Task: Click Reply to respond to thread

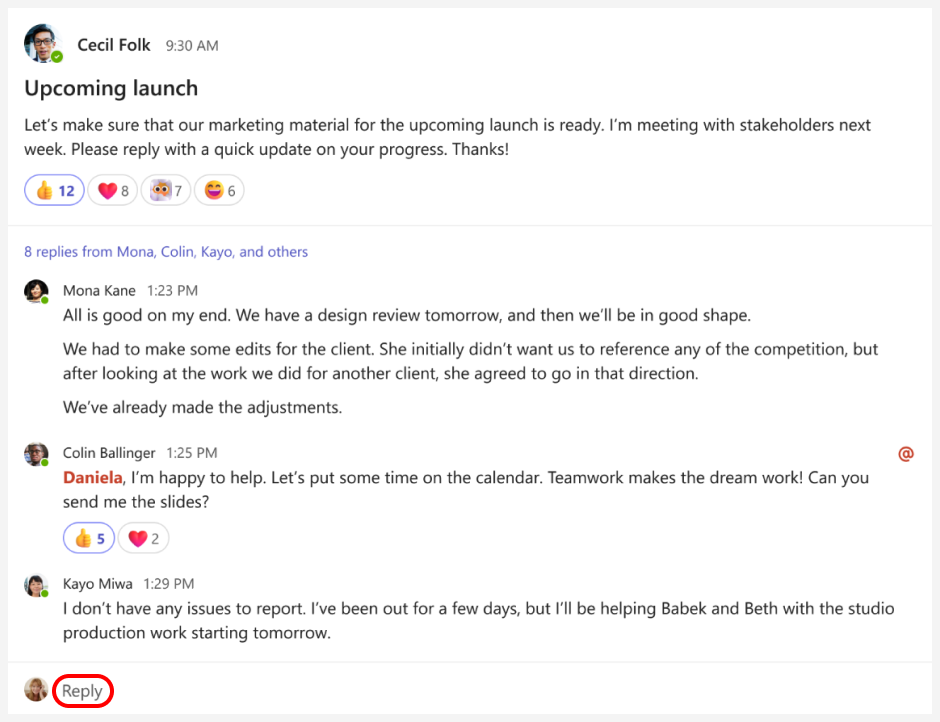Action: pyautogui.click(x=82, y=691)
